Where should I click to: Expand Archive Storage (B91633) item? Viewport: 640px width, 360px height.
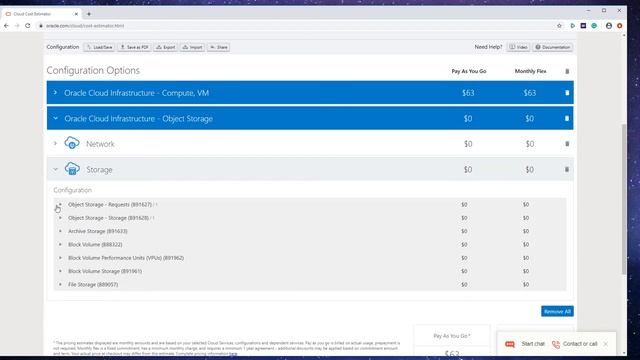click(x=60, y=231)
